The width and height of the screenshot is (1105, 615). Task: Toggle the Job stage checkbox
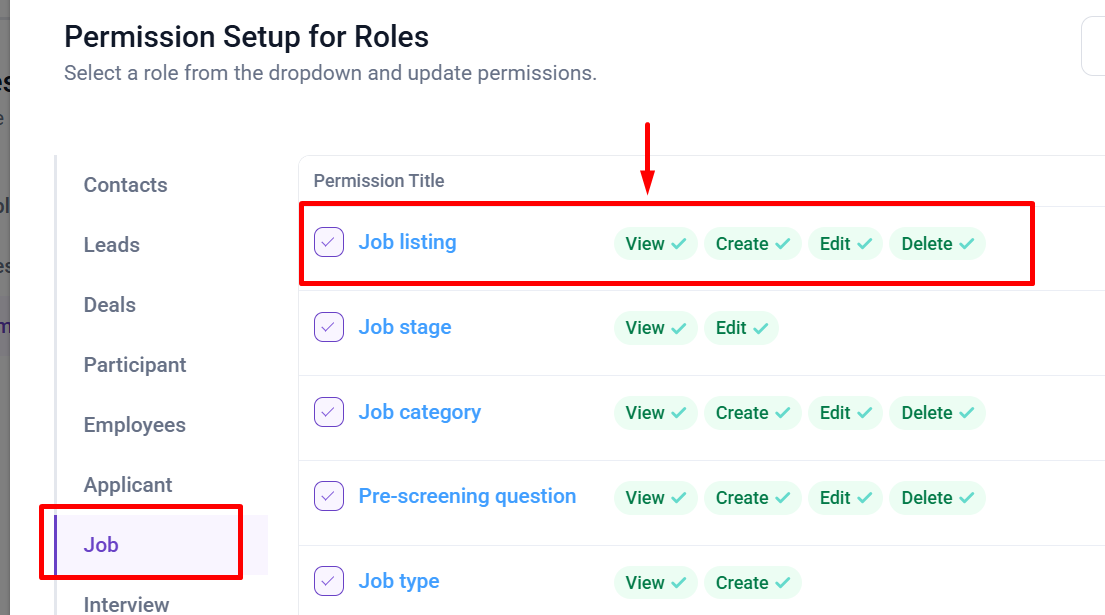(328, 327)
